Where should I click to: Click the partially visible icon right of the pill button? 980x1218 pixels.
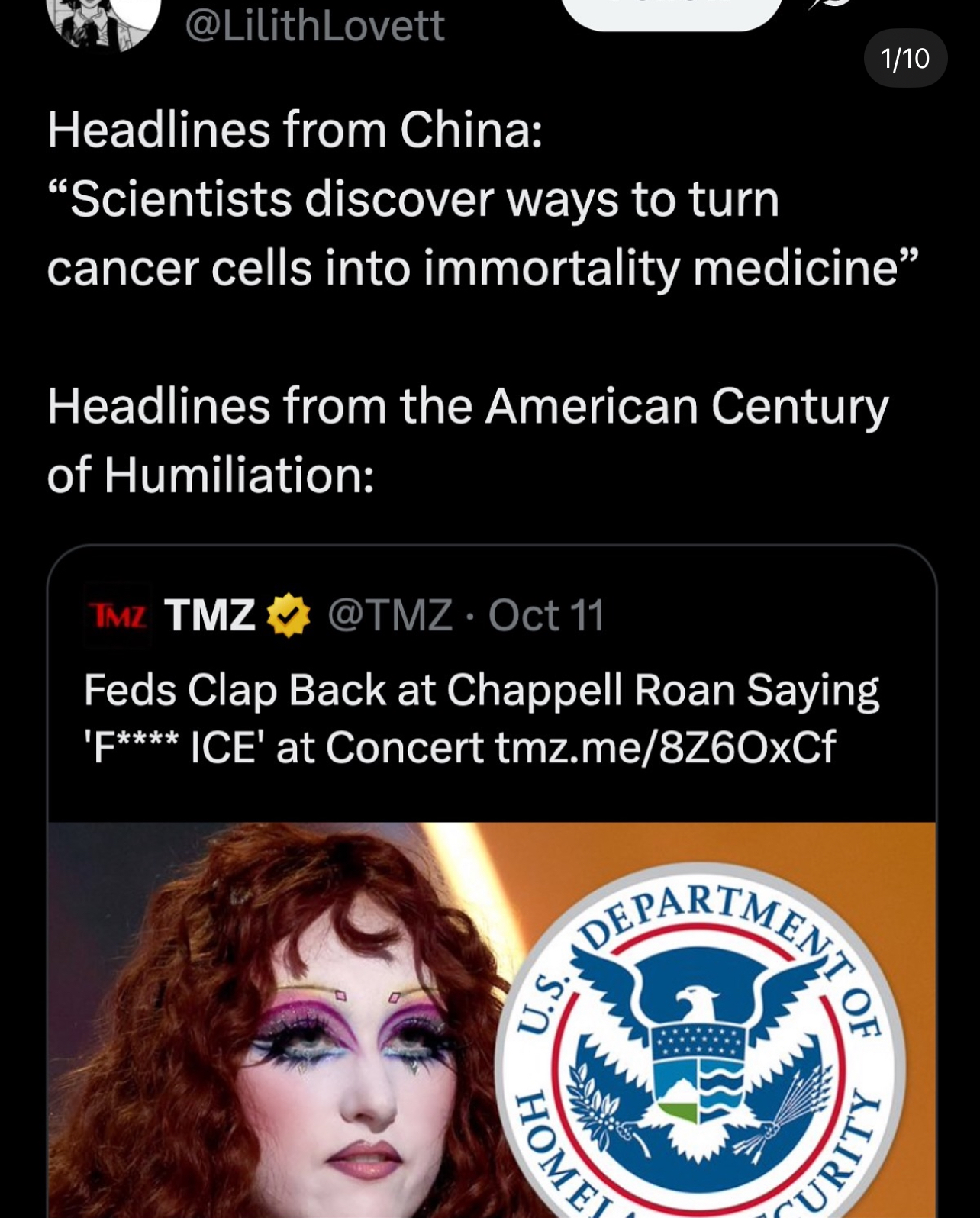pos(829,6)
